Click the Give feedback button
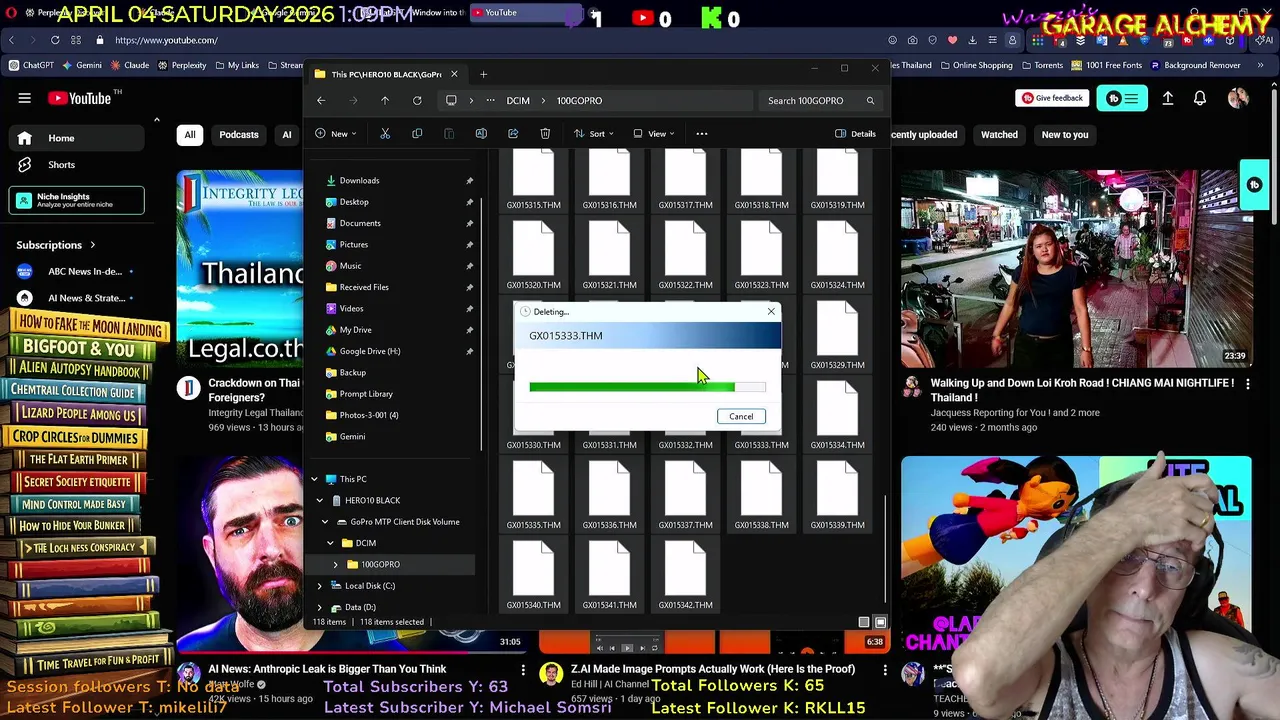The image size is (1280, 720). (1051, 98)
